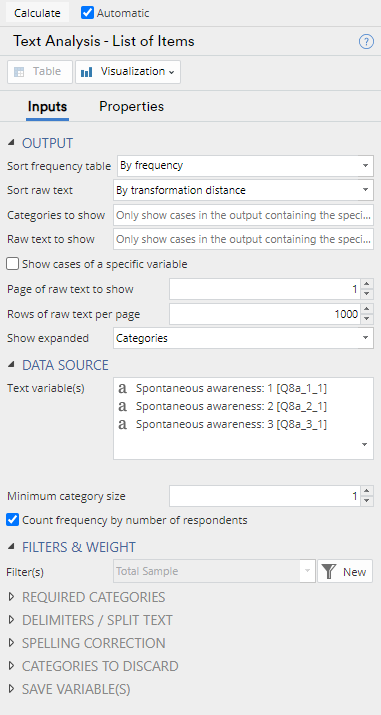Click the filter funnel New button
The height and width of the screenshot is (715, 381).
pos(345,571)
